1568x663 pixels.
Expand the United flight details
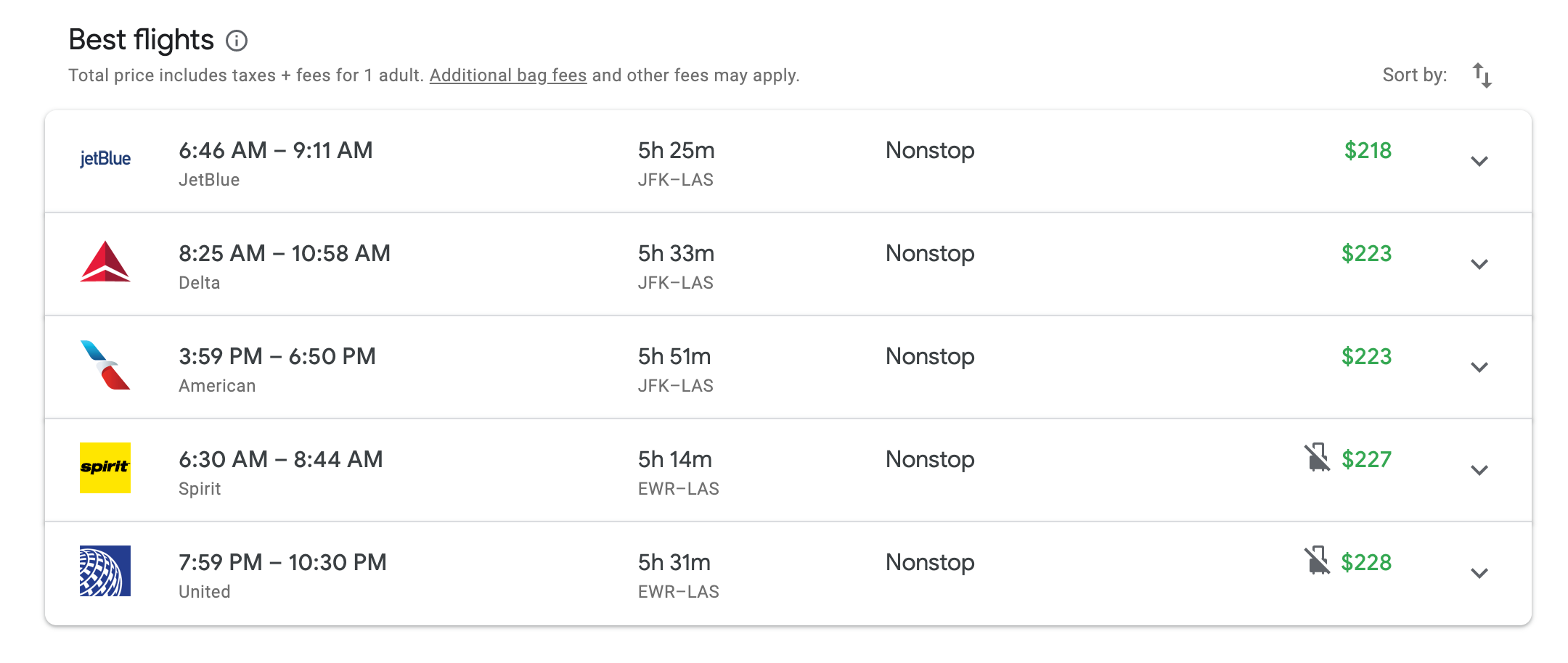[x=1479, y=573]
